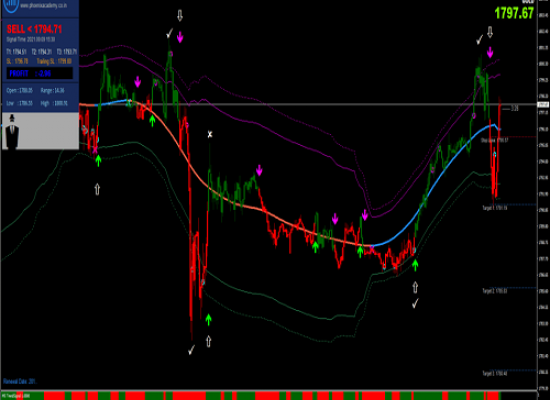Click the green 1797.67 price readout

click(x=514, y=13)
